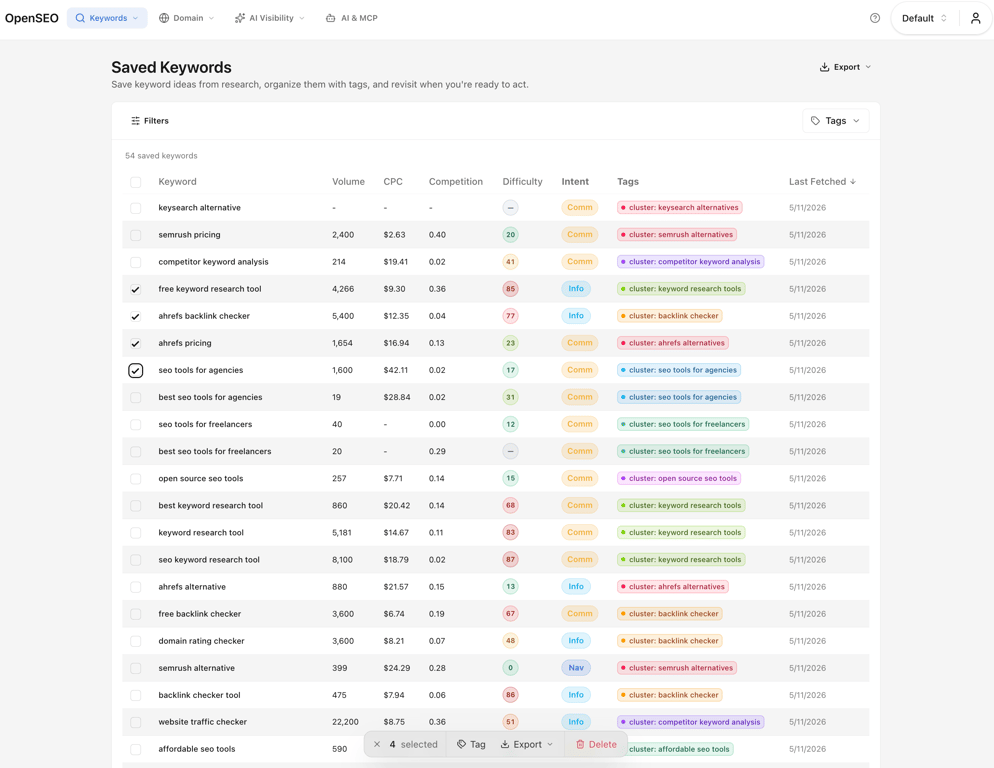Sort by the Last Fetched column header
The height and width of the screenshot is (768, 994).
point(822,182)
